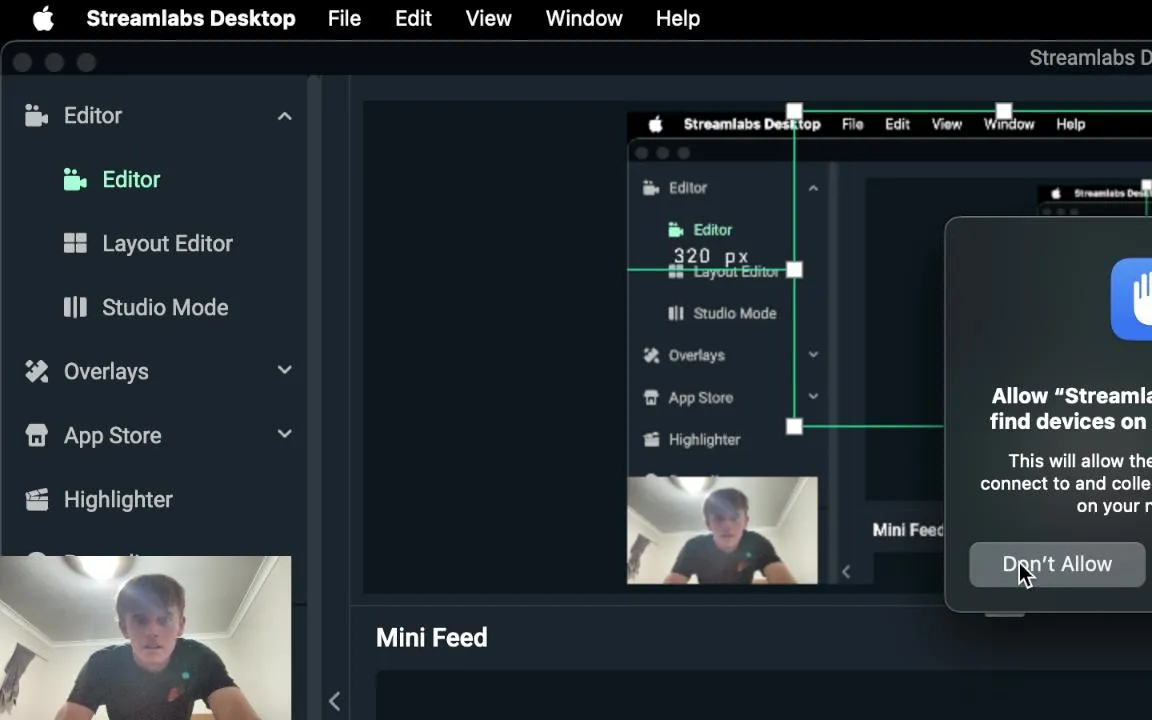Click the App Store chevron in the preview capture
This screenshot has height=720, width=1152.
(x=813, y=396)
